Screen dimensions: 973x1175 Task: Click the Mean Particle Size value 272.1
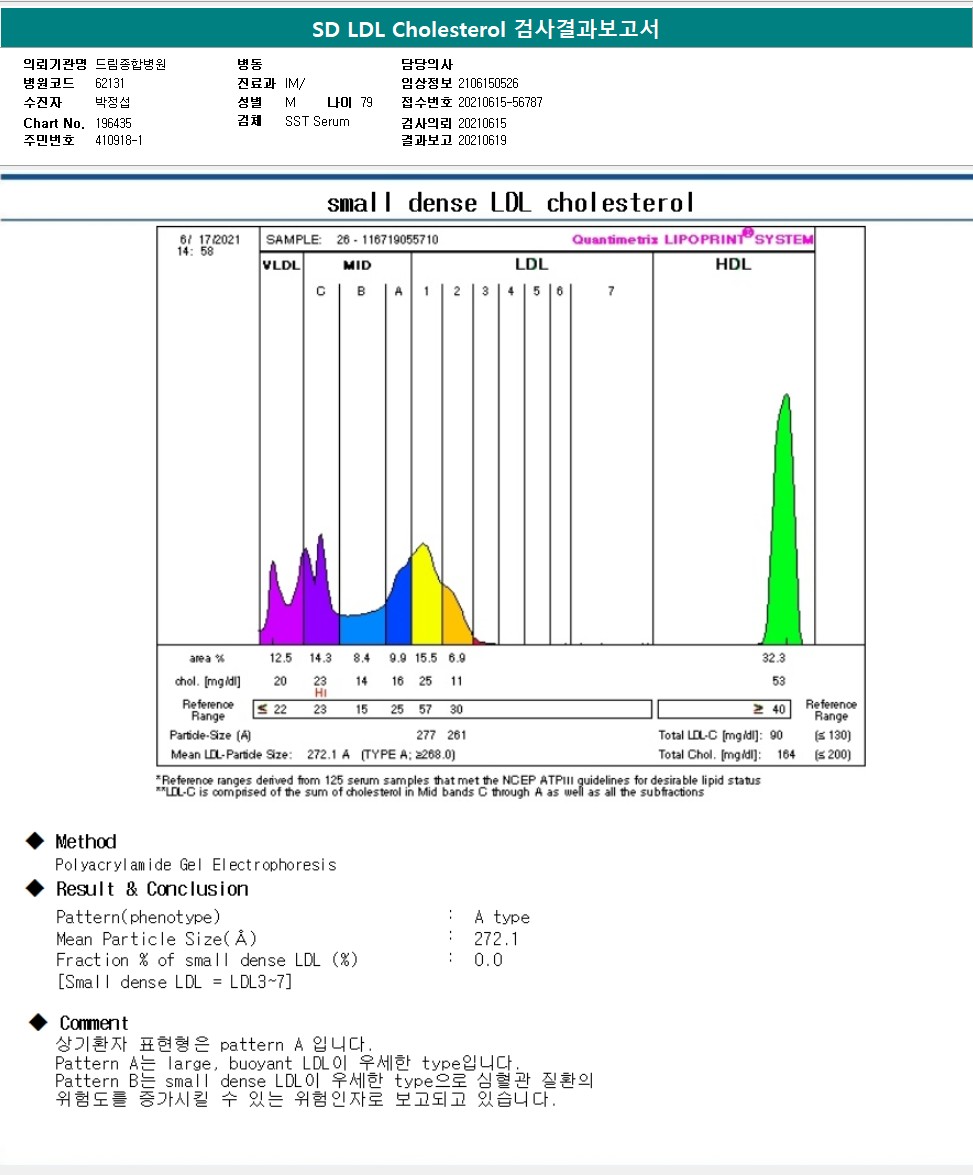tap(497, 939)
